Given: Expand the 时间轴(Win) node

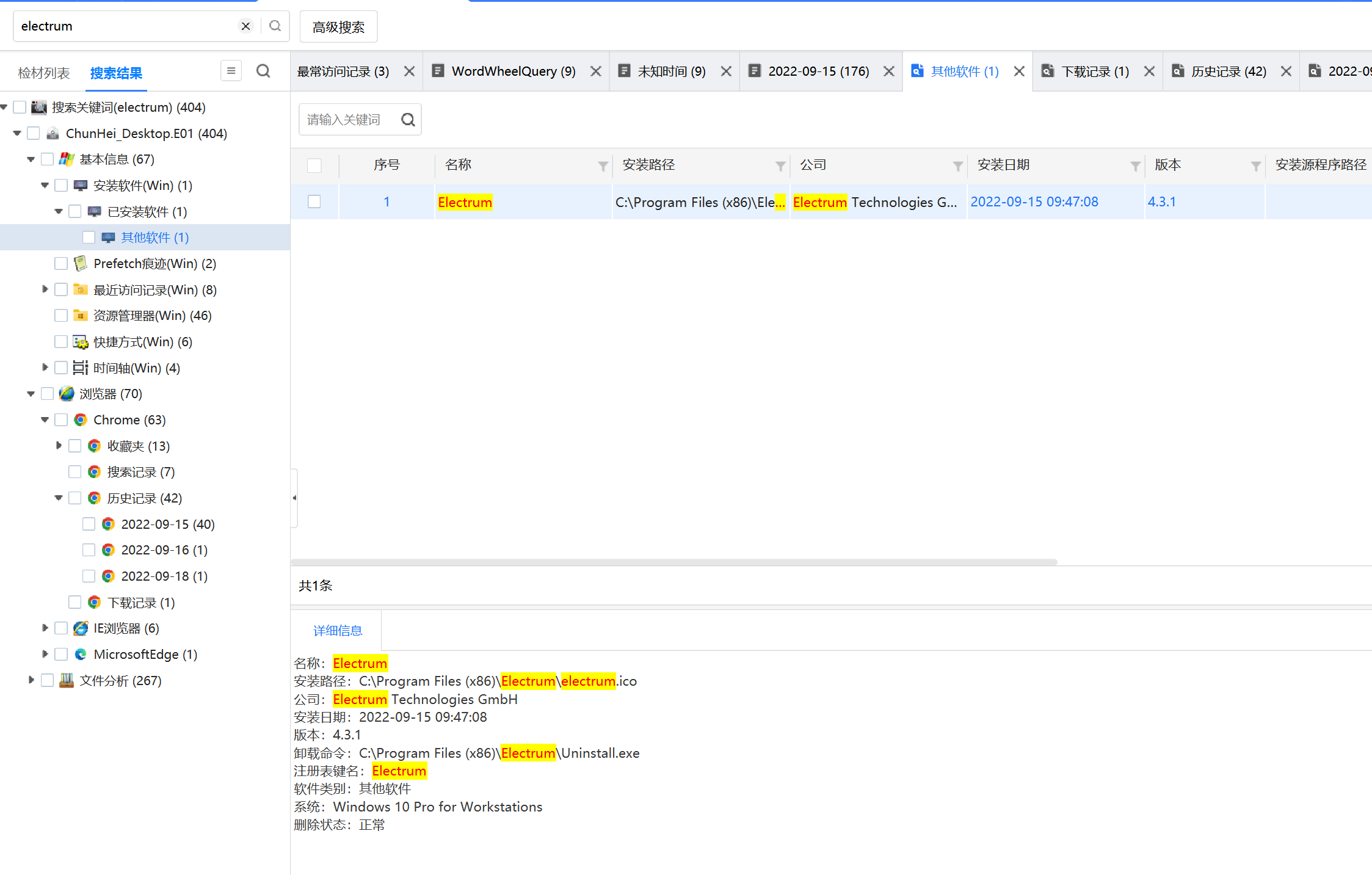Looking at the screenshot, I should pos(45,368).
